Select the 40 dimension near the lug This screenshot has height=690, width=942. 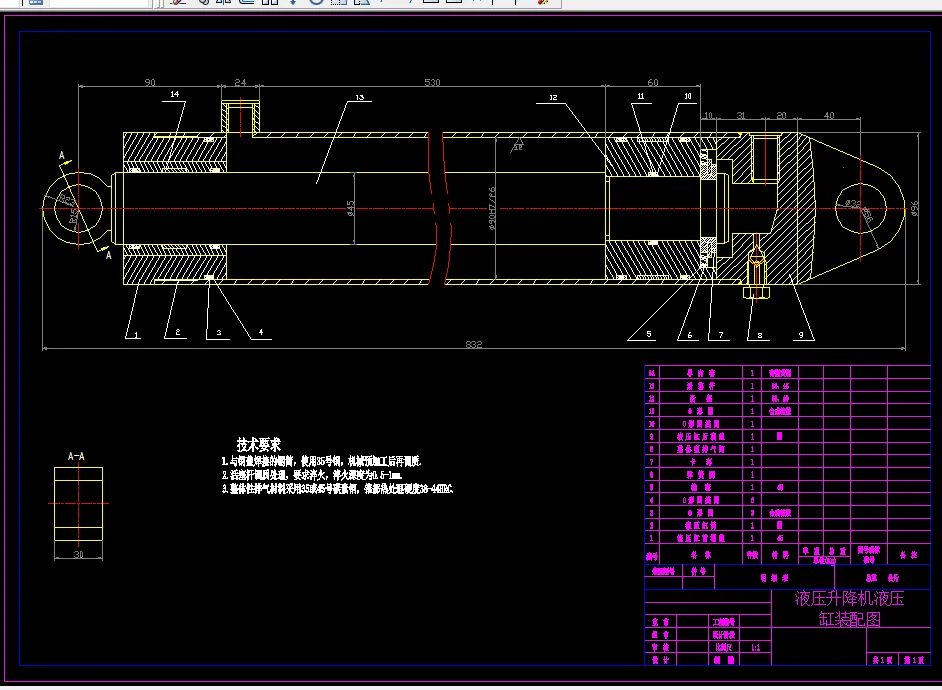coord(828,115)
